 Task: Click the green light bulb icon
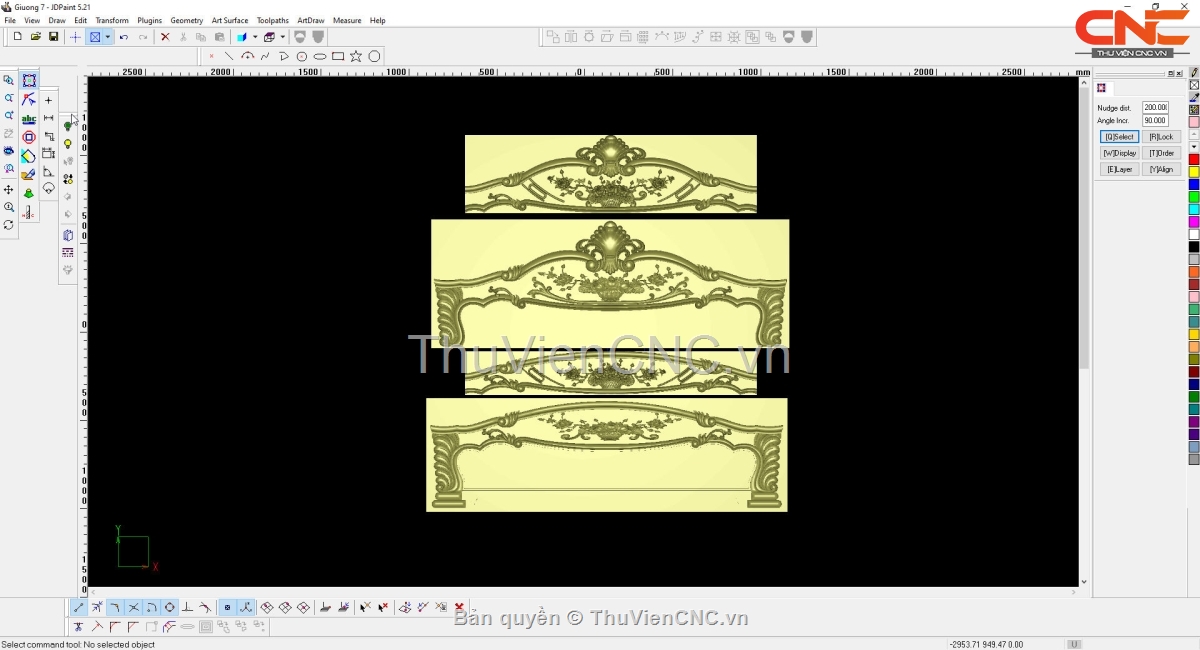(68, 126)
